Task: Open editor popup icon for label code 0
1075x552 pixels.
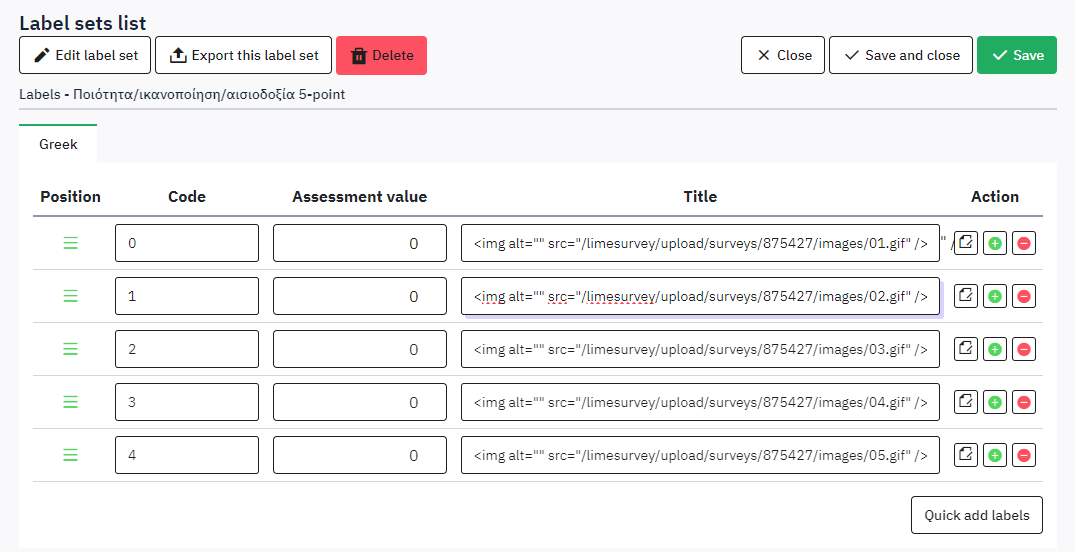Action: [965, 243]
